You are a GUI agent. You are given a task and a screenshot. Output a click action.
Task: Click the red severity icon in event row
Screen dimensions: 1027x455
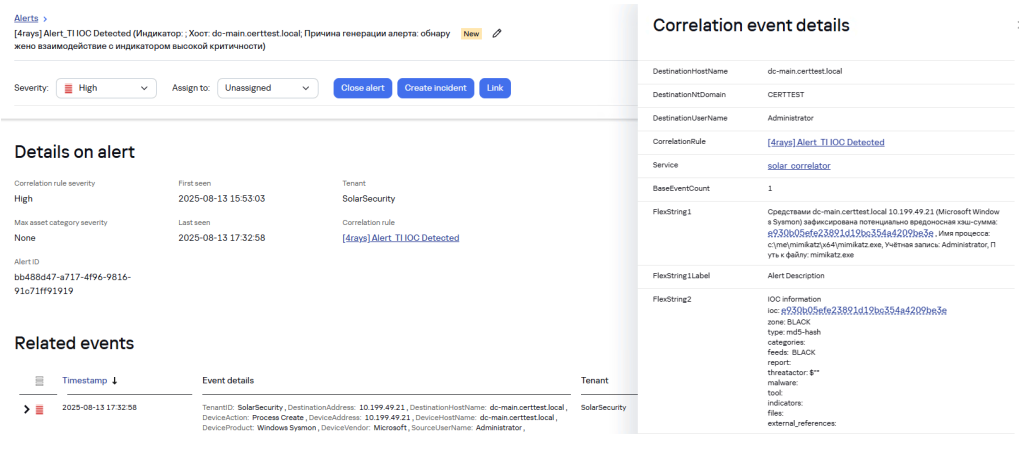click(x=39, y=409)
